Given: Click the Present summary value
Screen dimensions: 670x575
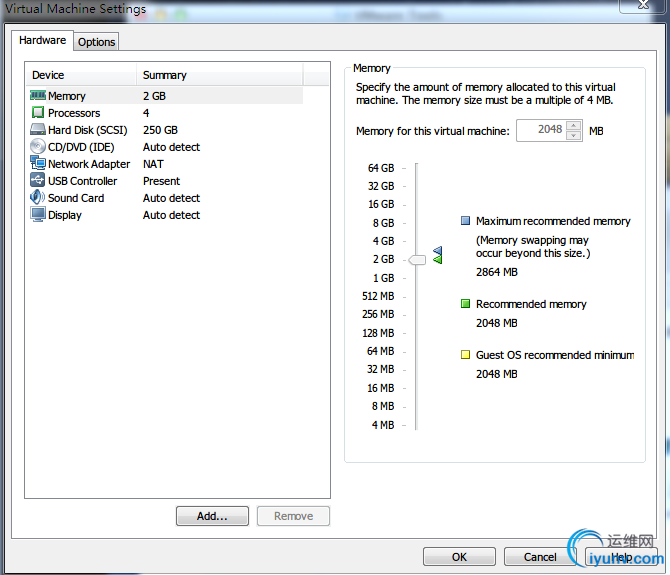Looking at the screenshot, I should 162,181.
